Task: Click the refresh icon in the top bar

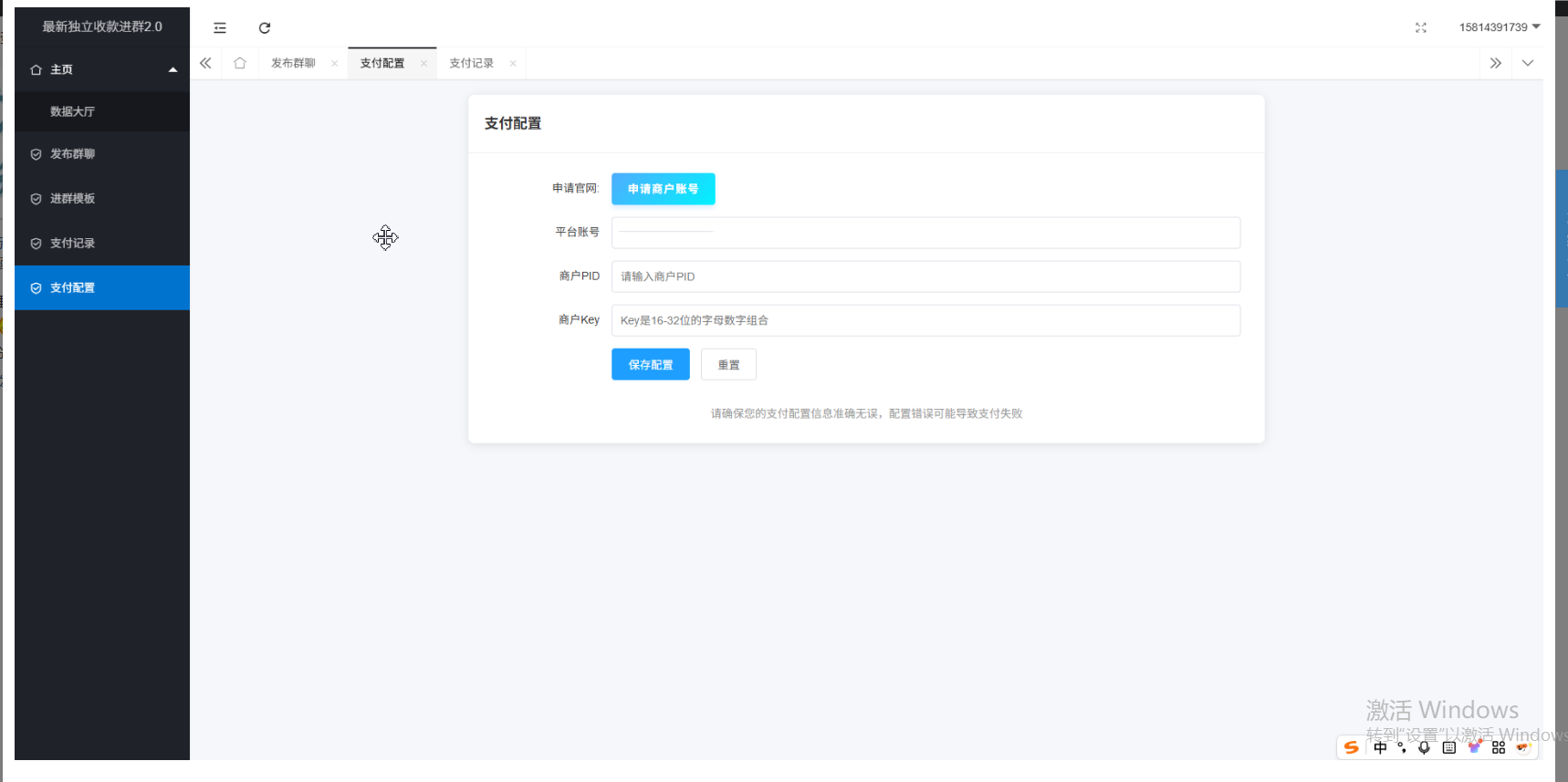Action: pyautogui.click(x=265, y=27)
